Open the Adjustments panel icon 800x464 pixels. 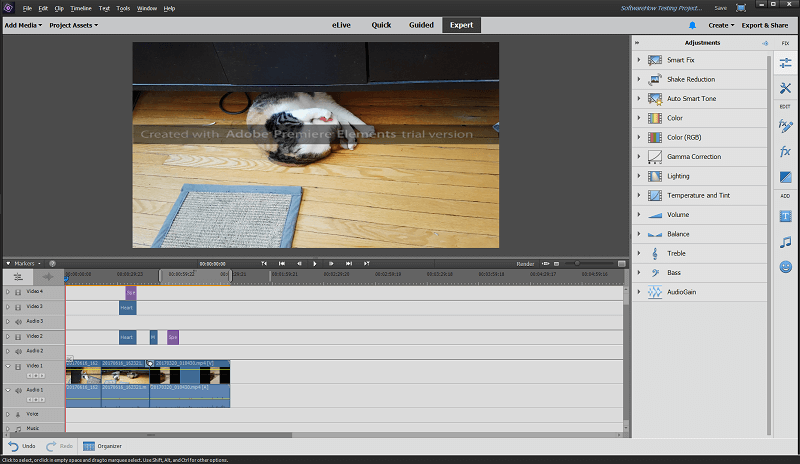point(785,63)
